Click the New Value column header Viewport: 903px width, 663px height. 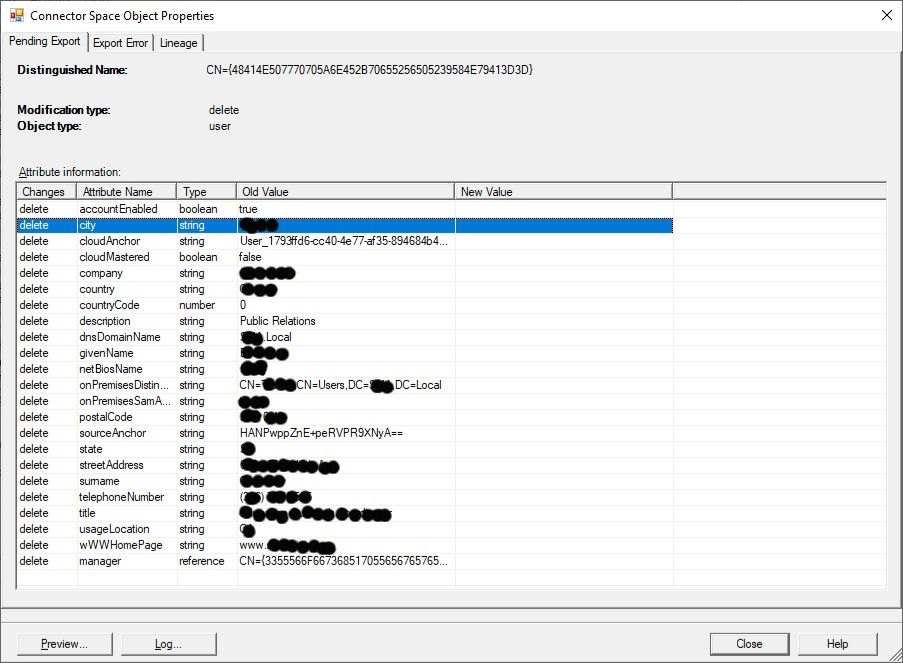[564, 192]
